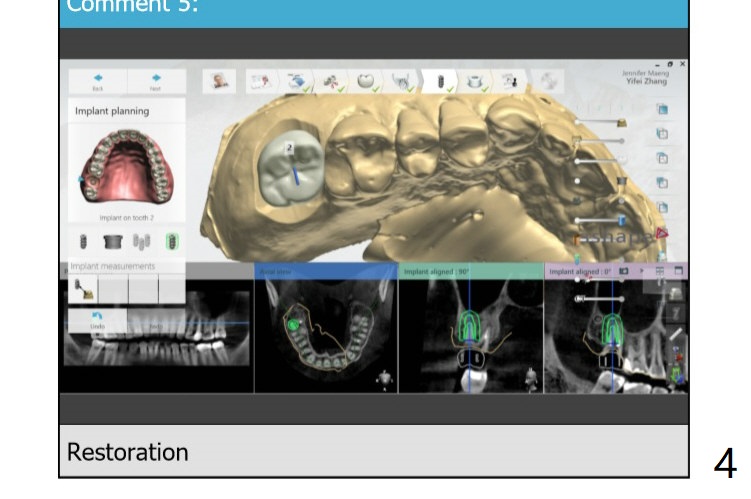Select the upper jaw model thumbnail
751x499 pixels.
126,165
